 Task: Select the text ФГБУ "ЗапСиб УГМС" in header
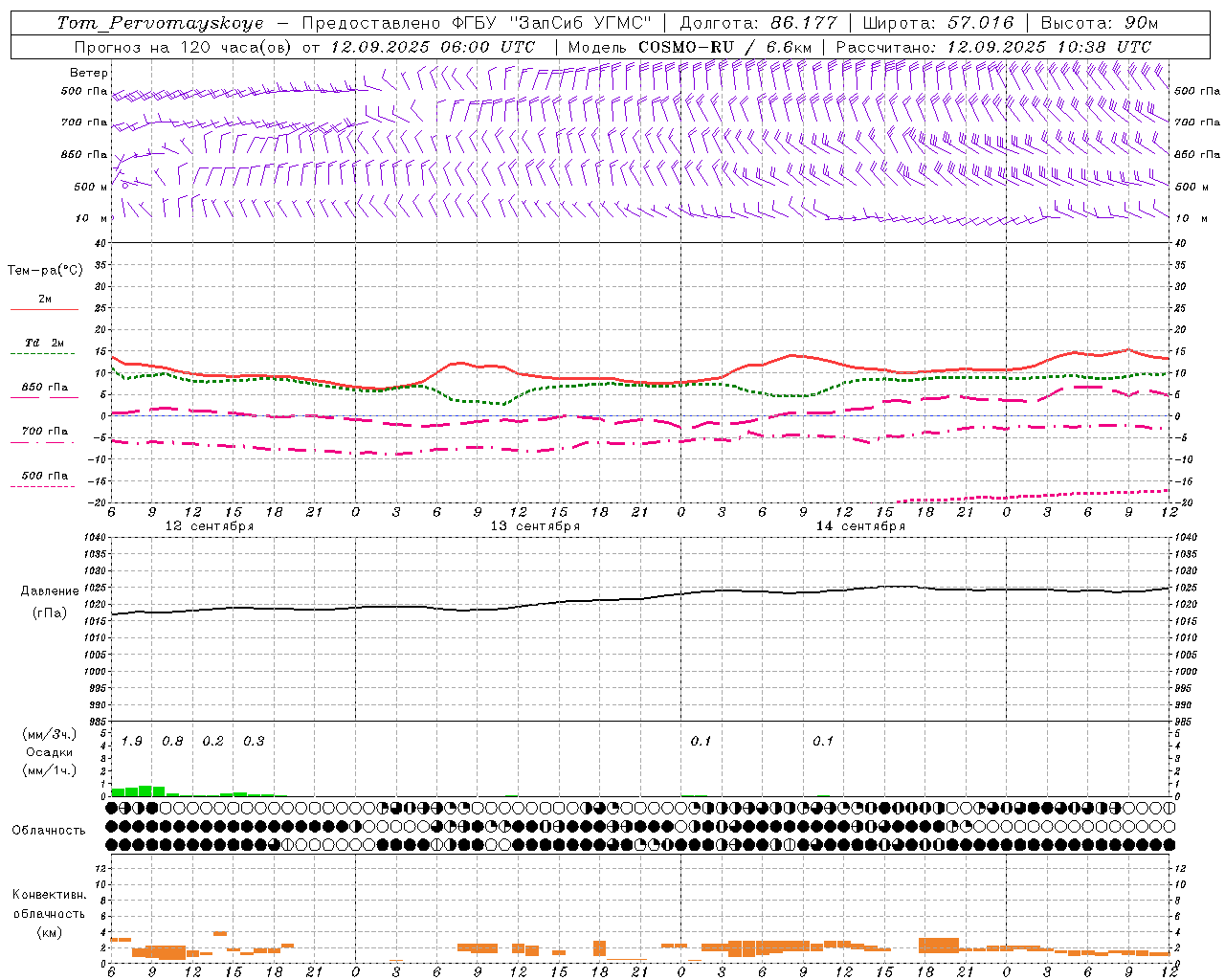tap(551, 23)
